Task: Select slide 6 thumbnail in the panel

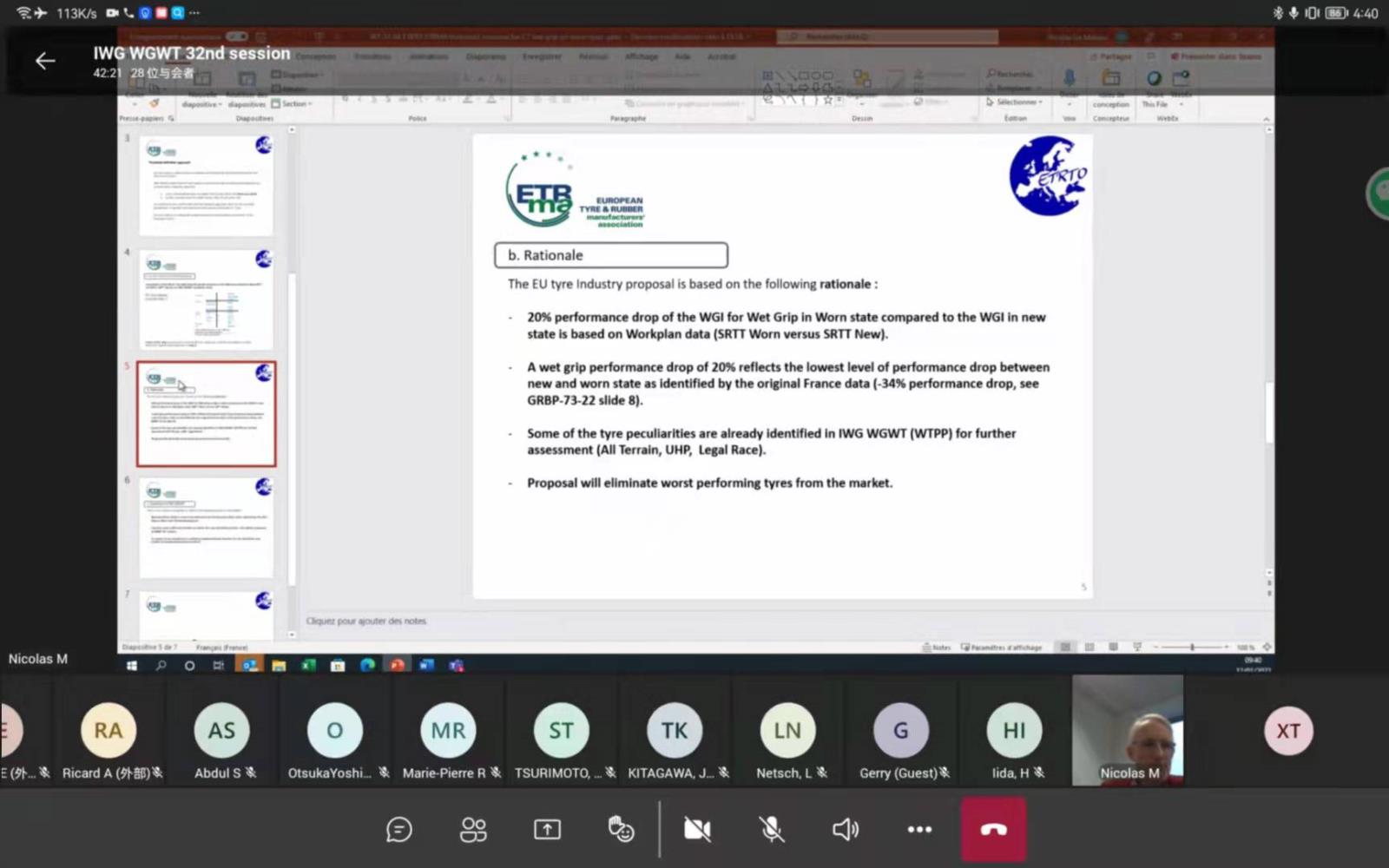Action: pyautogui.click(x=207, y=528)
